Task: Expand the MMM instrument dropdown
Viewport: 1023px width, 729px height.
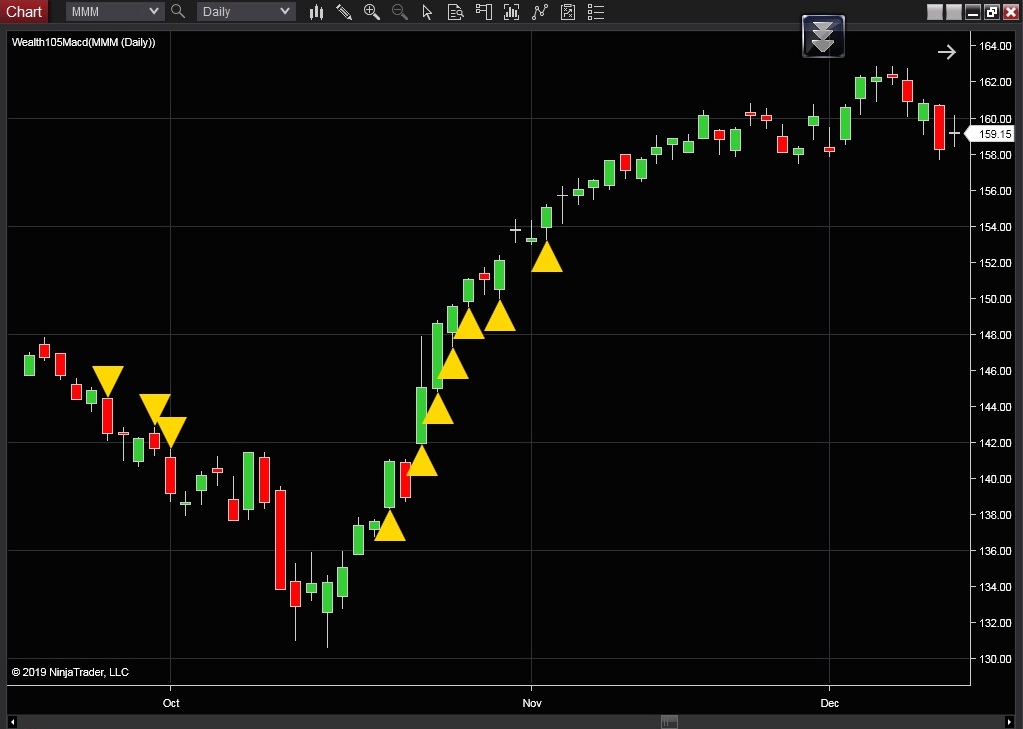Action: (153, 12)
